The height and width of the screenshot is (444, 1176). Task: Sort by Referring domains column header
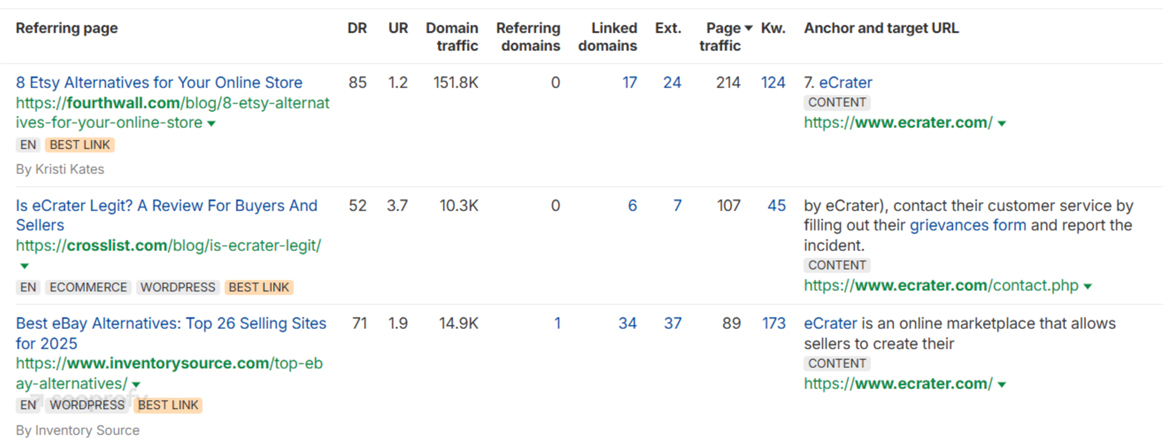point(528,37)
